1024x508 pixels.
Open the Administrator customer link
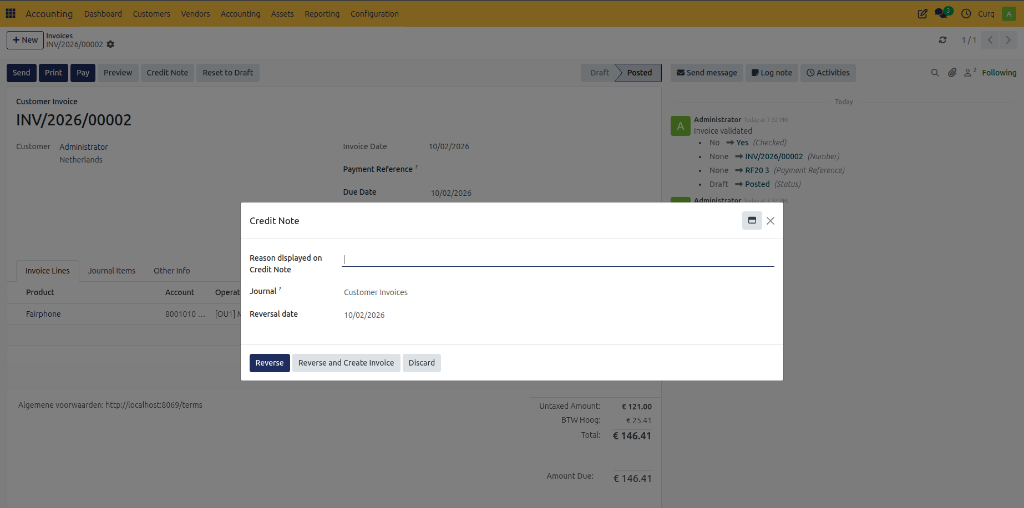coord(84,147)
